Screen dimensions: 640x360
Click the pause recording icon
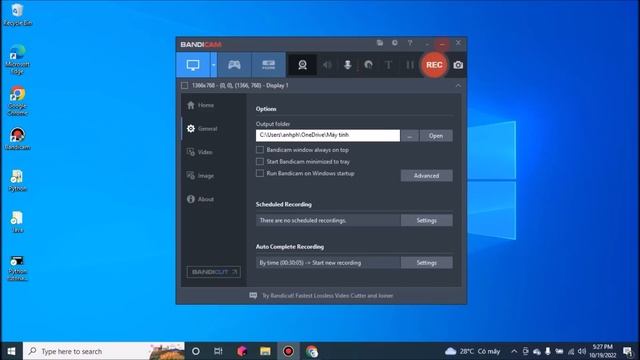[x=409, y=65]
